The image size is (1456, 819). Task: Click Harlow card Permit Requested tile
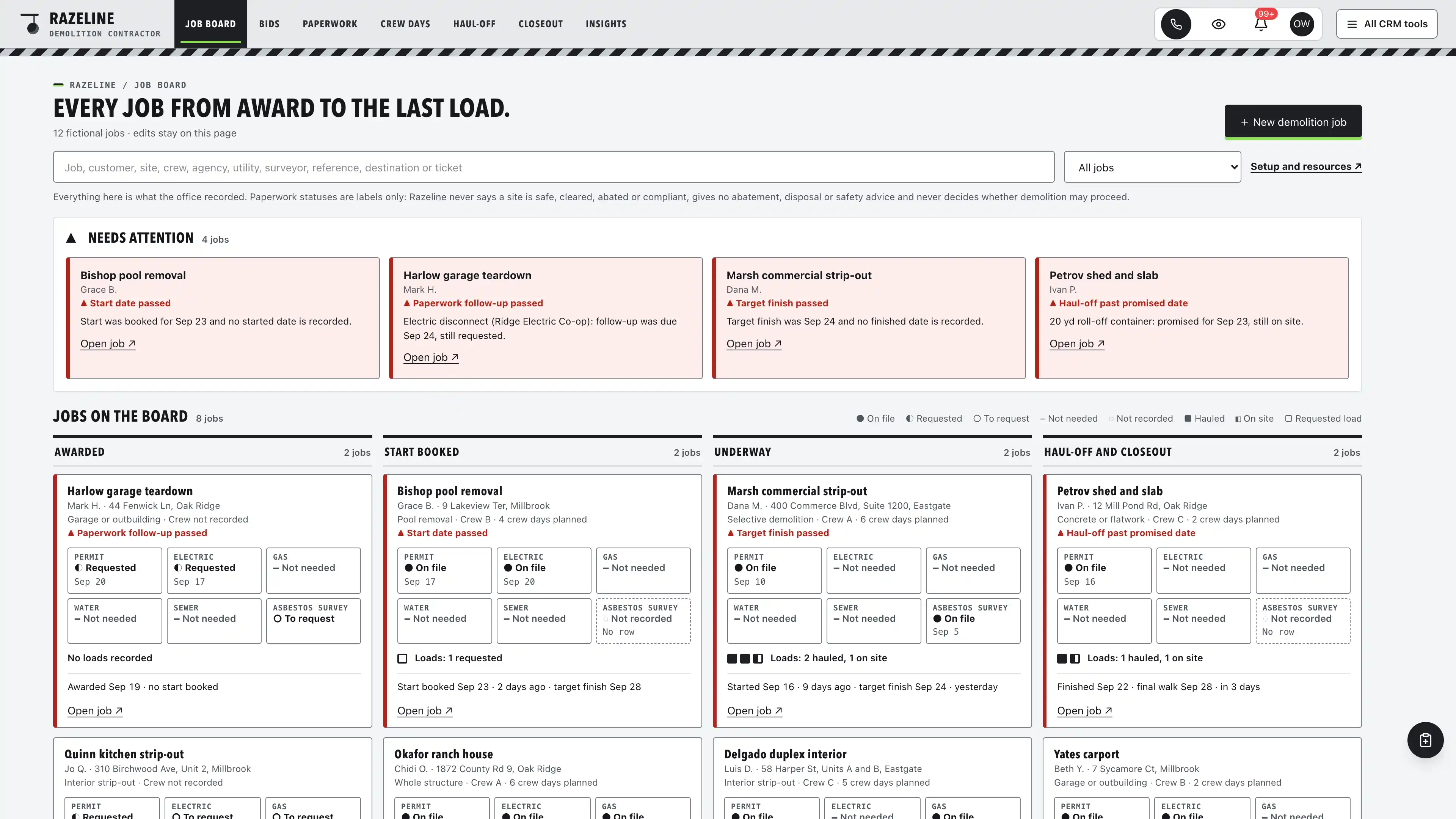(x=115, y=570)
